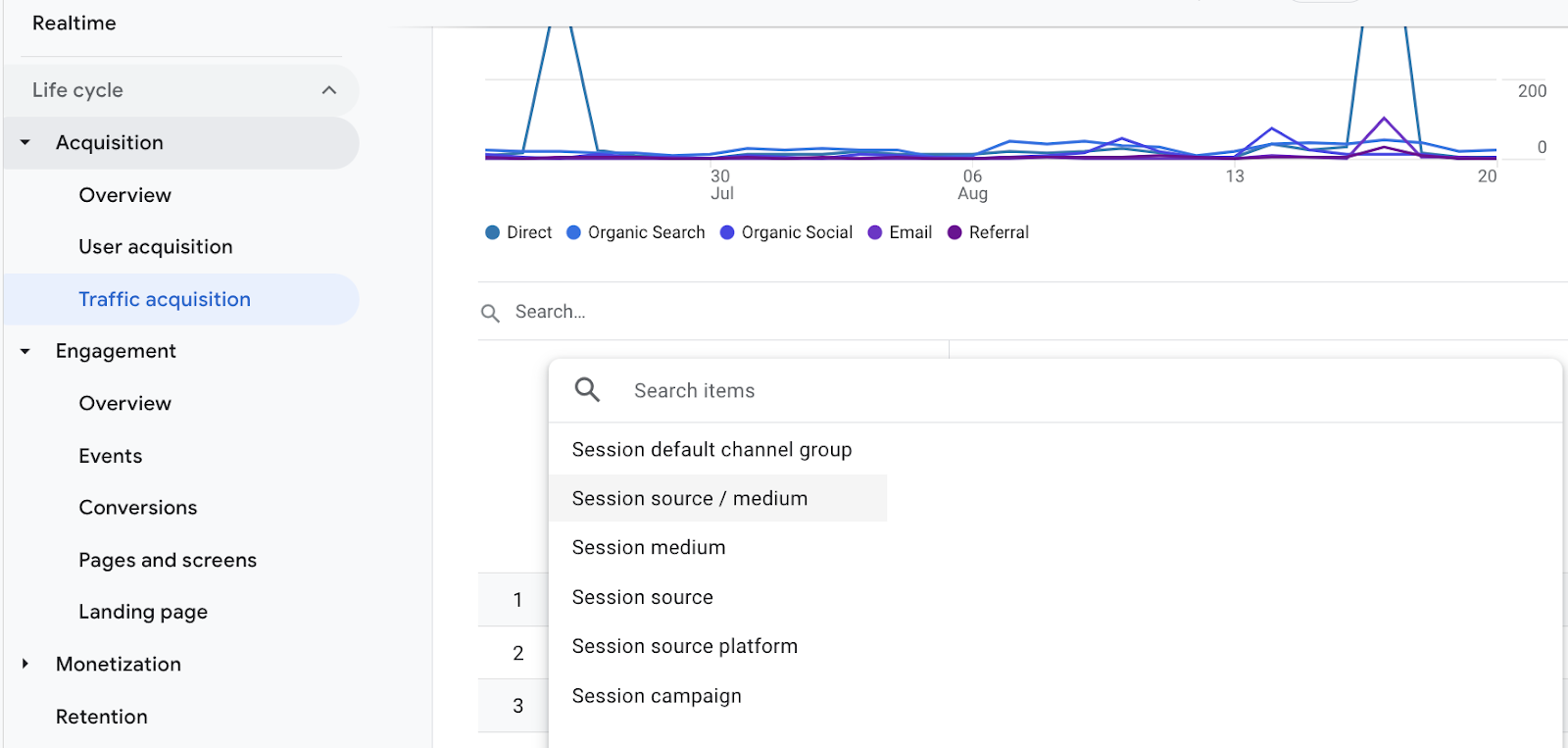Click the magnifier icon beside Search items
1568x748 pixels.
[x=587, y=390]
